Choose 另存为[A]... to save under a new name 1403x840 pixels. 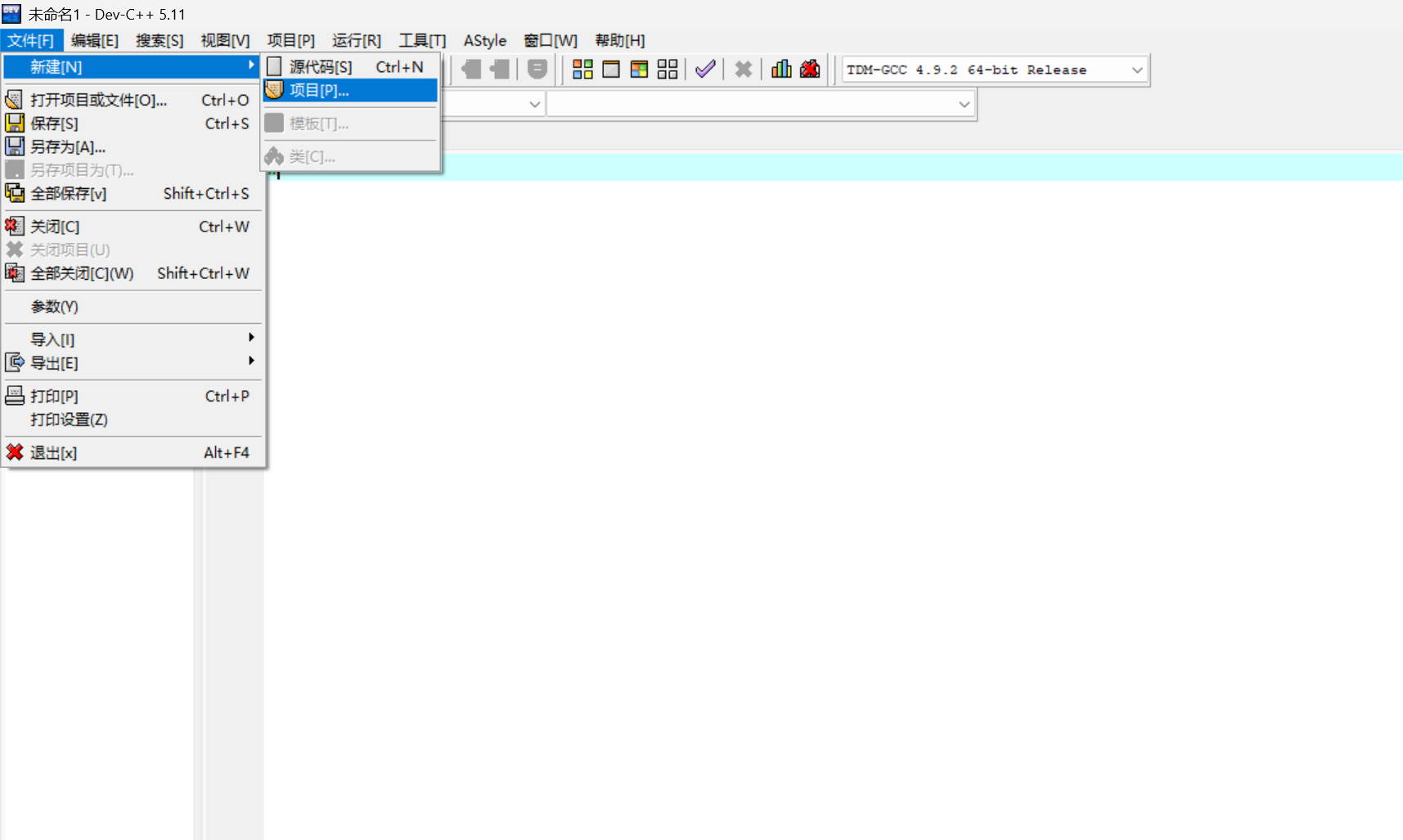131,147
